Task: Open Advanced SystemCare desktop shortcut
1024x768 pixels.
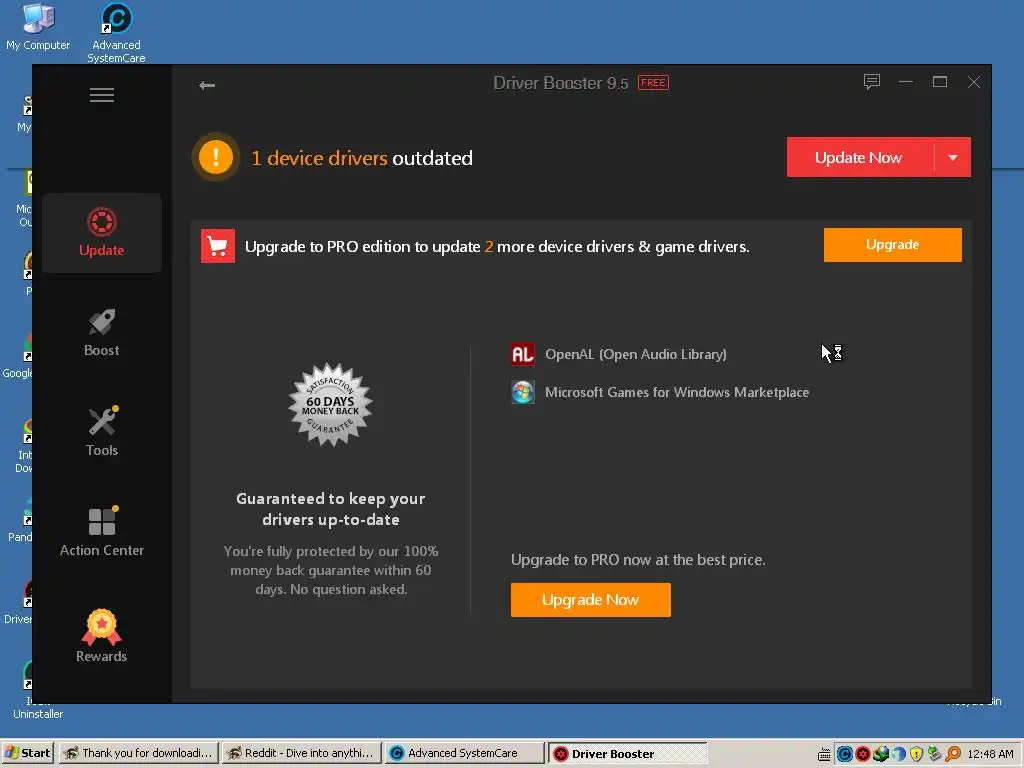Action: pyautogui.click(x=116, y=33)
